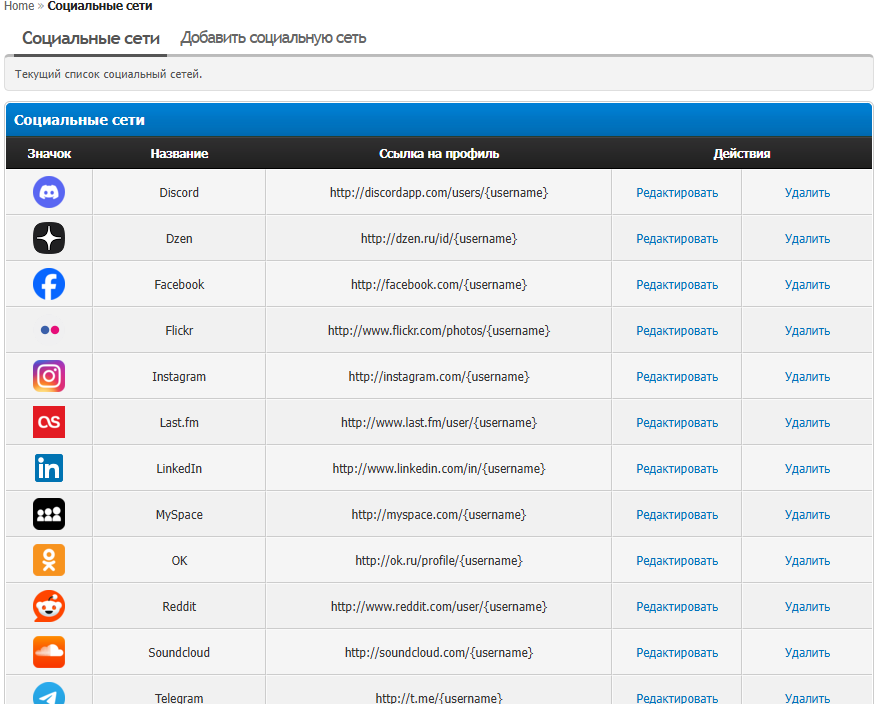The width and height of the screenshot is (876, 704).
Task: Remove the Reddit network with Удалить
Action: click(807, 607)
